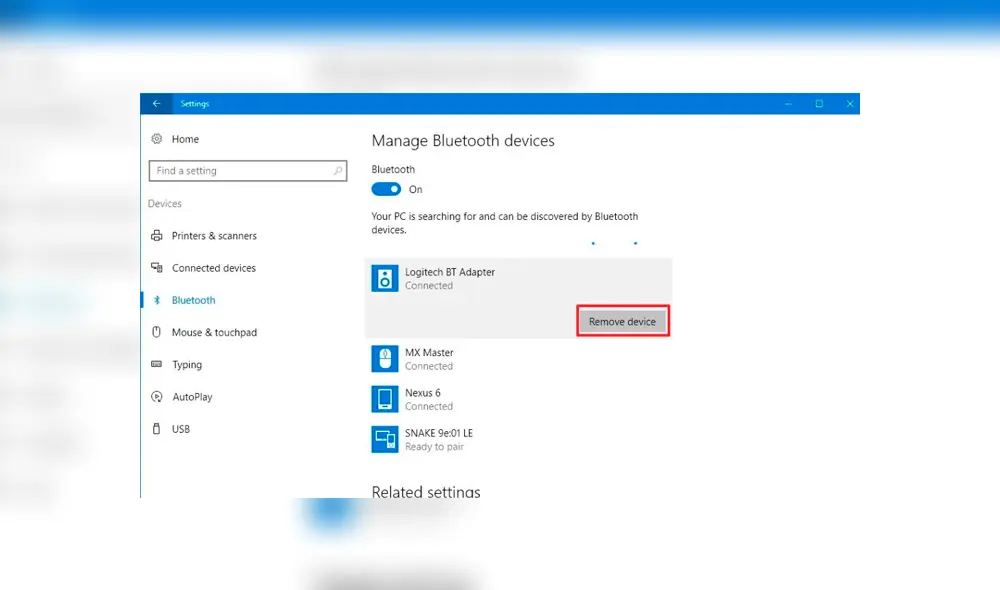Select USB in the Devices sidebar
Screen dimensions: 1000x590
pyautogui.click(x=180, y=429)
